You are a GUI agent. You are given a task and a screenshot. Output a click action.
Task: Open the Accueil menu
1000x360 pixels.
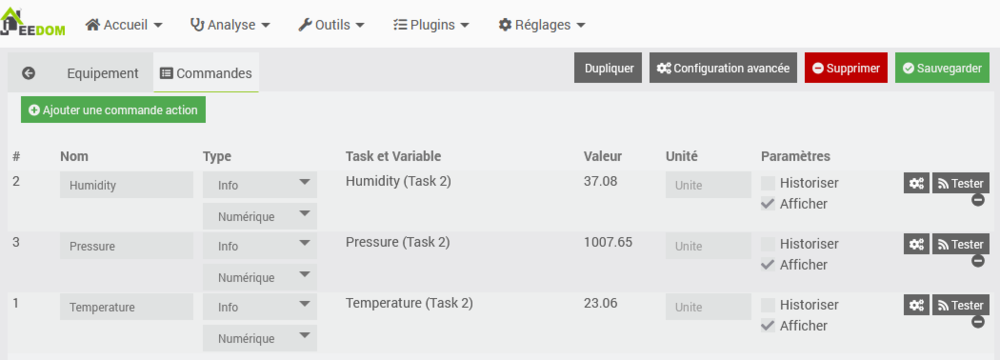pos(124,25)
